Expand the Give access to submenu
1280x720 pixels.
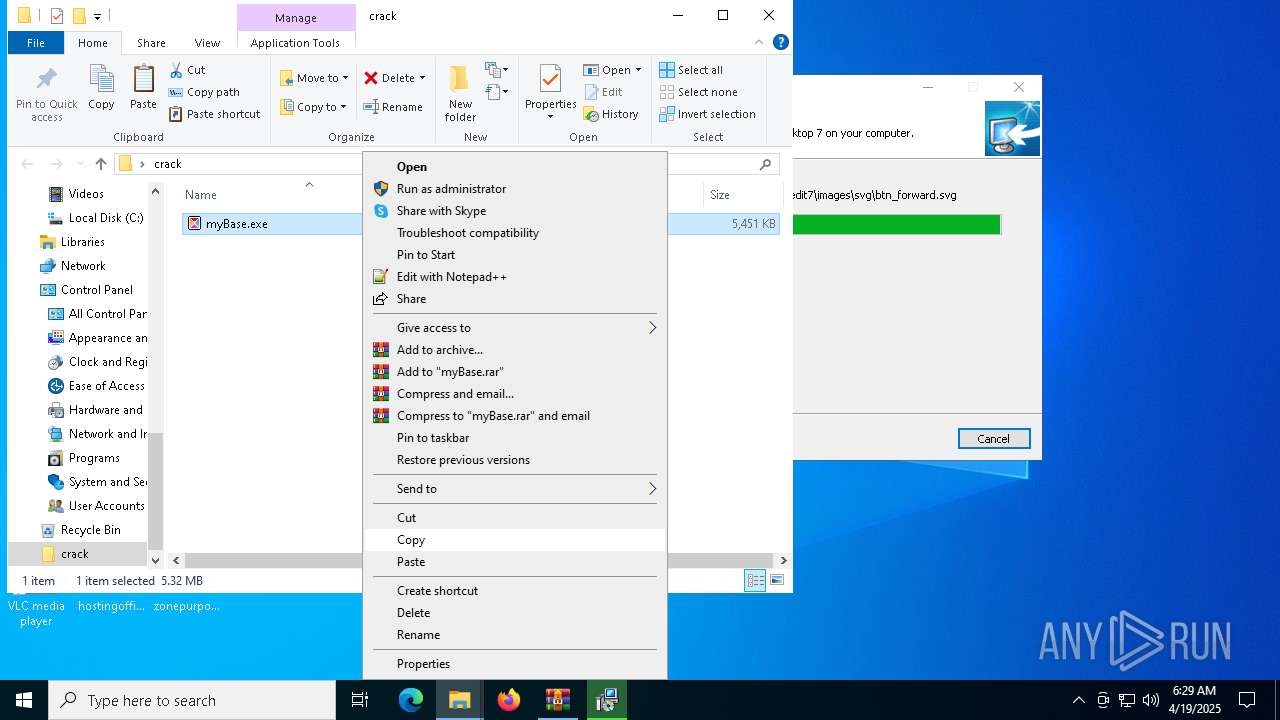point(514,328)
